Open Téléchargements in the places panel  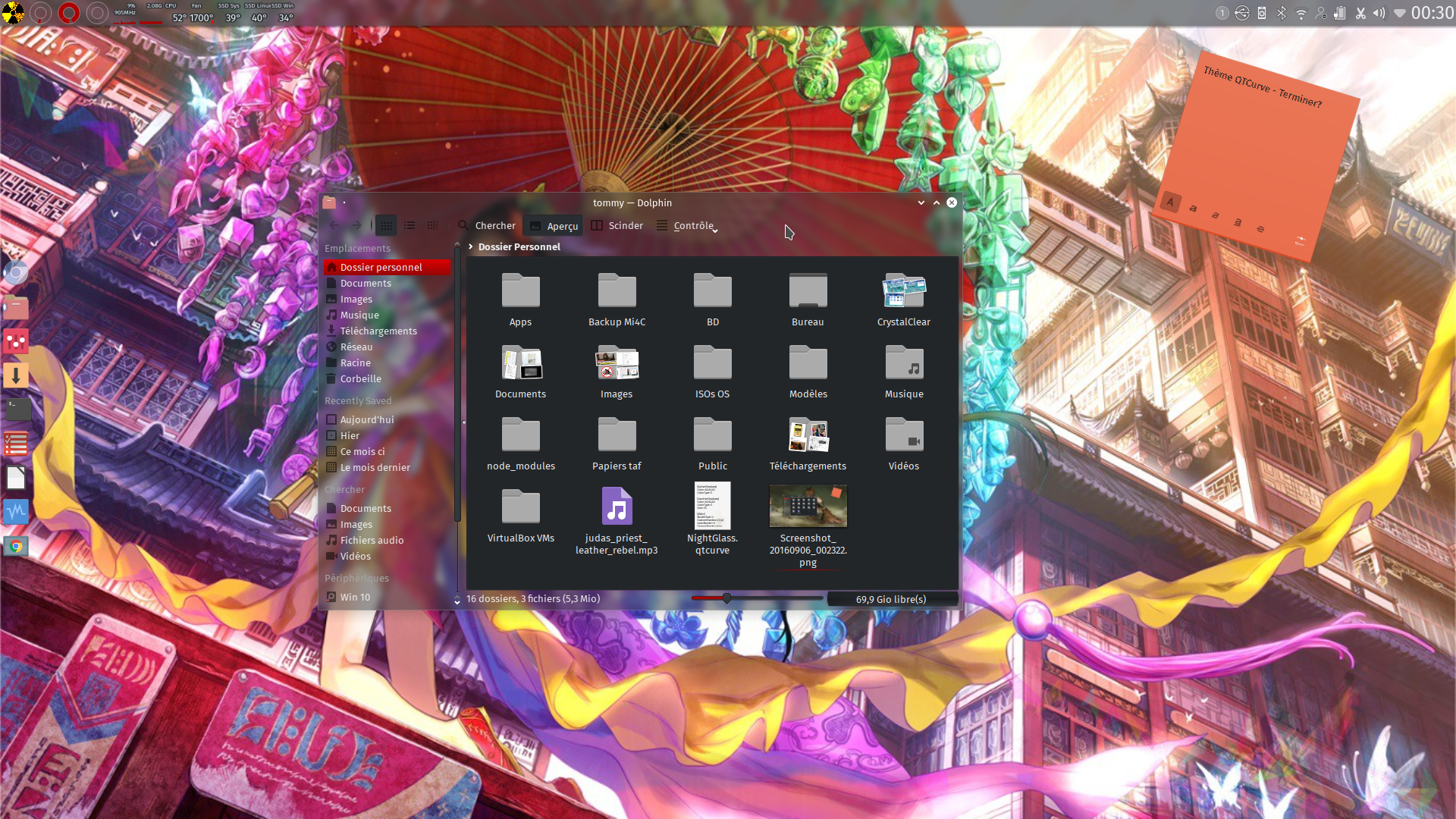(387, 331)
